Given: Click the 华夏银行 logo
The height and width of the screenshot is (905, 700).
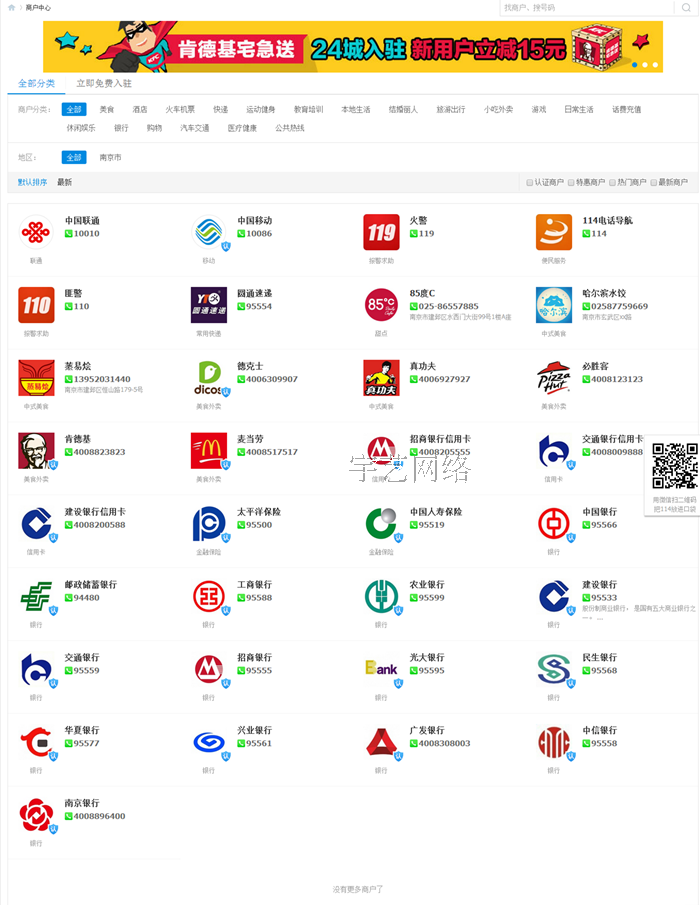Looking at the screenshot, I should pyautogui.click(x=36, y=742).
